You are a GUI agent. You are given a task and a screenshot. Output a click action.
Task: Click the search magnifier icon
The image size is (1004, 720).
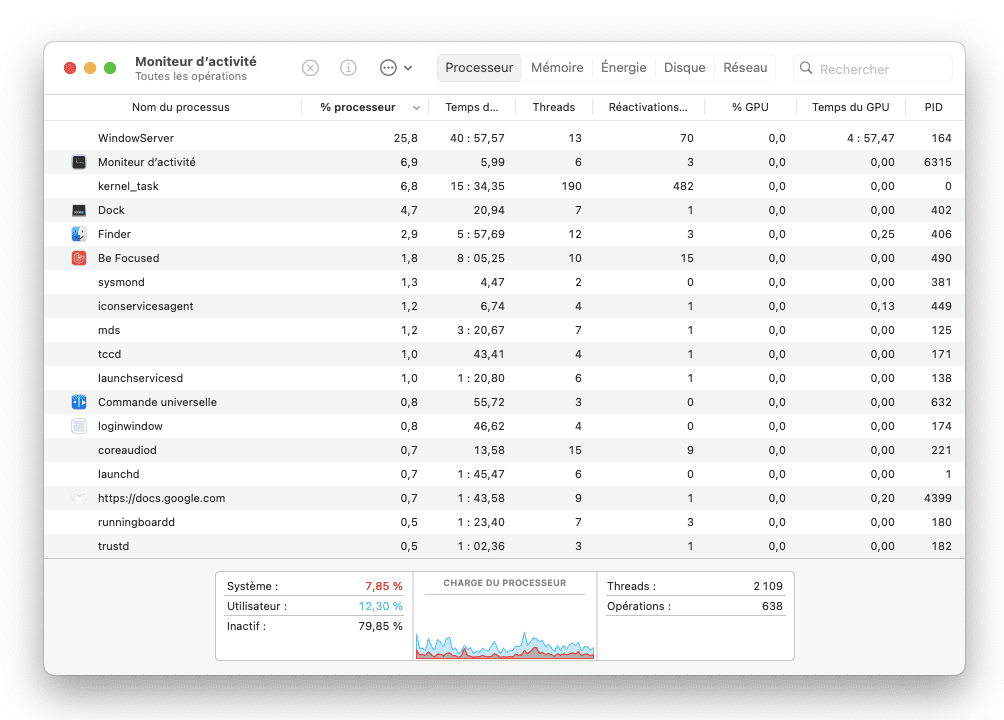click(806, 69)
